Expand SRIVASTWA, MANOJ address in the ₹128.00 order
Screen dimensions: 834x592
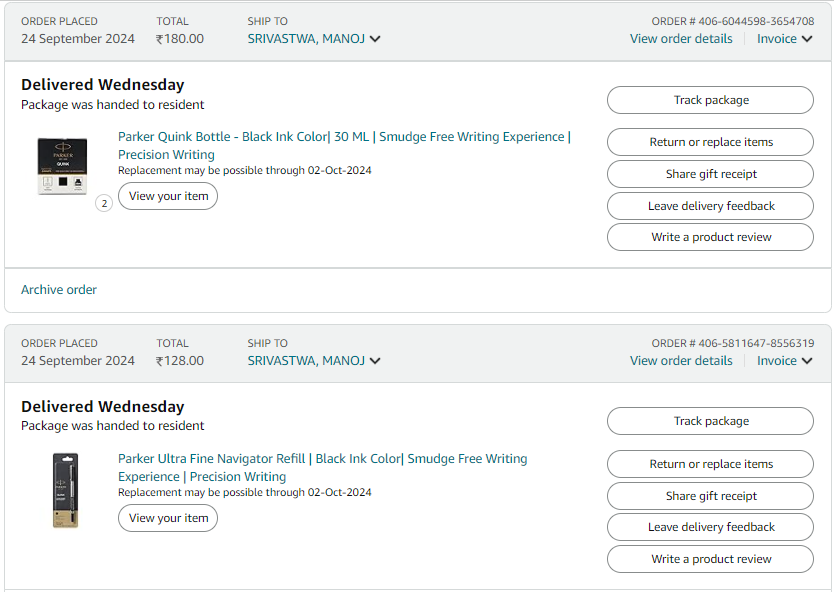pos(314,361)
